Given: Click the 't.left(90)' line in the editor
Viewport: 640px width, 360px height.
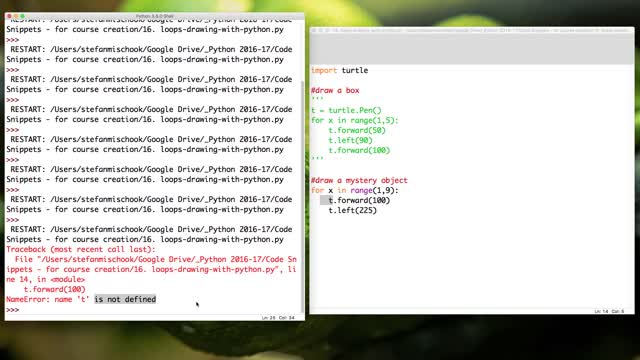Looking at the screenshot, I should (x=350, y=140).
